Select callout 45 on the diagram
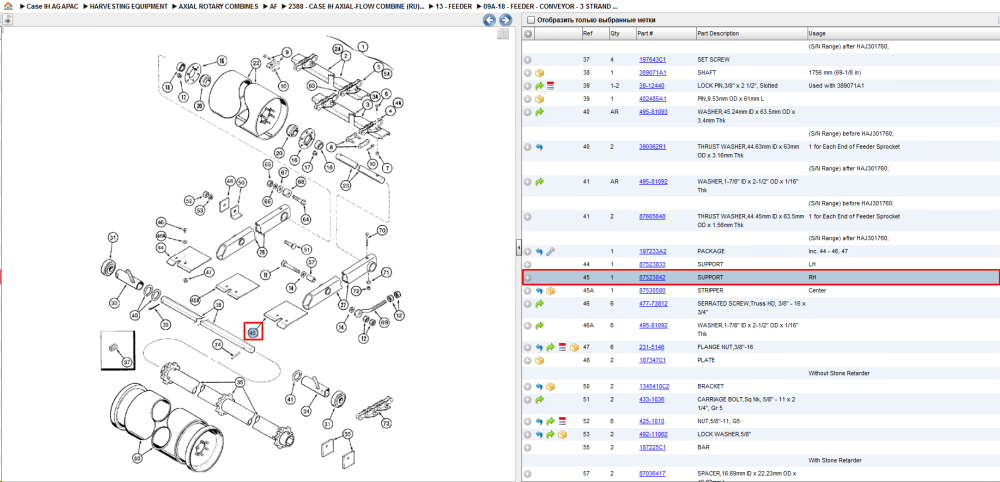The height and width of the screenshot is (482, 1000). (x=253, y=332)
